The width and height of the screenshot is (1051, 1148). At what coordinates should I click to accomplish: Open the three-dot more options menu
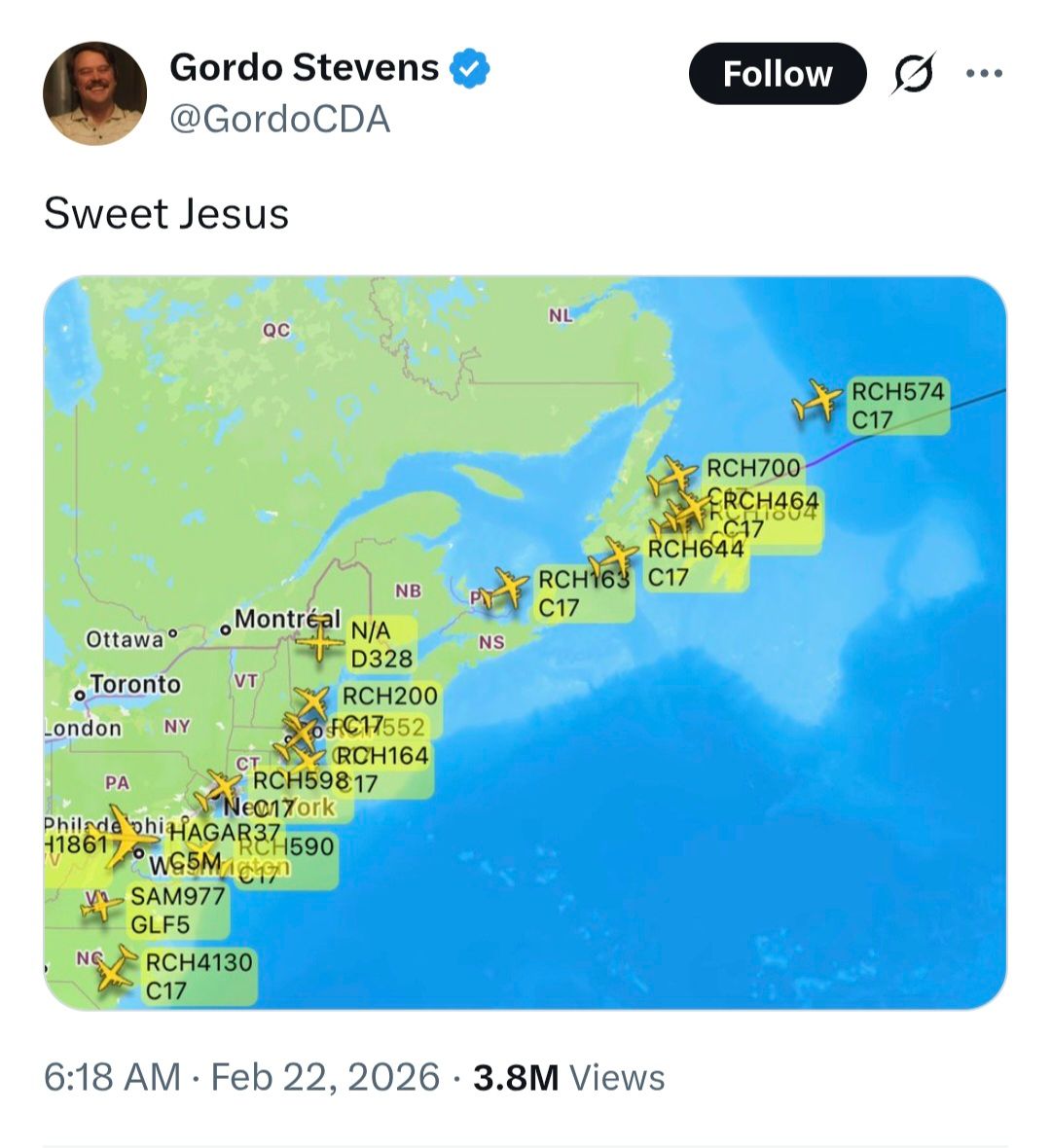pos(984,73)
